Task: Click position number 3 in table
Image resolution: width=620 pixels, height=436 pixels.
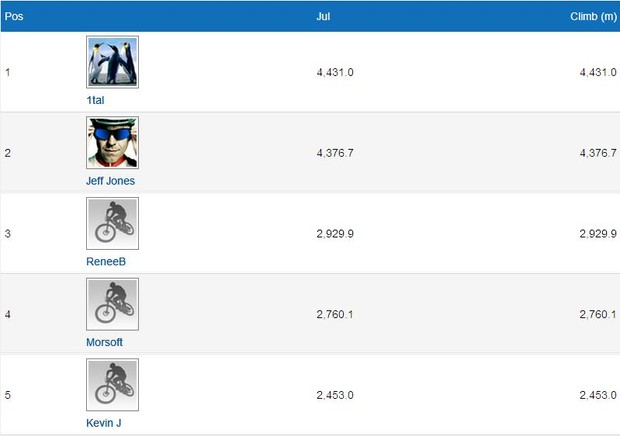Action: pos(8,234)
